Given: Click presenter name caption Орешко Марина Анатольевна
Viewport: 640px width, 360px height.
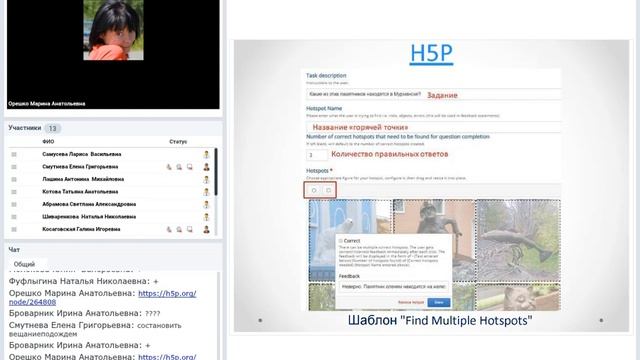Looking at the screenshot, I should tap(47, 104).
